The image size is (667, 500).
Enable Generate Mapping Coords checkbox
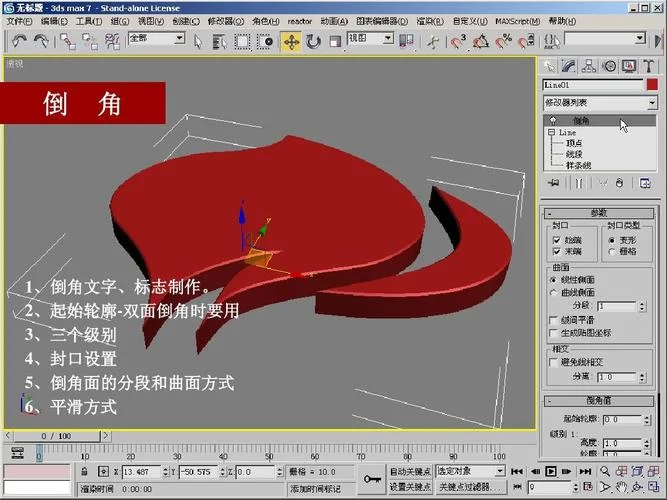click(553, 333)
